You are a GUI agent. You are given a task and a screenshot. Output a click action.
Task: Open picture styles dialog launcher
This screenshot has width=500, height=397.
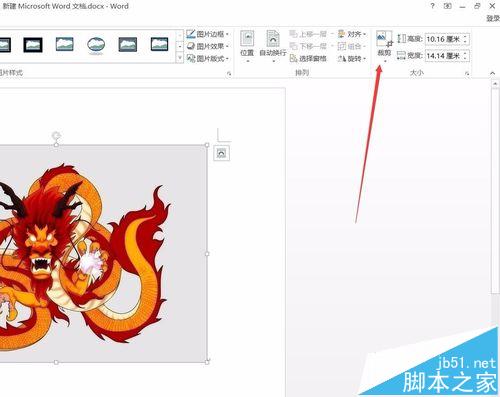click(x=229, y=74)
